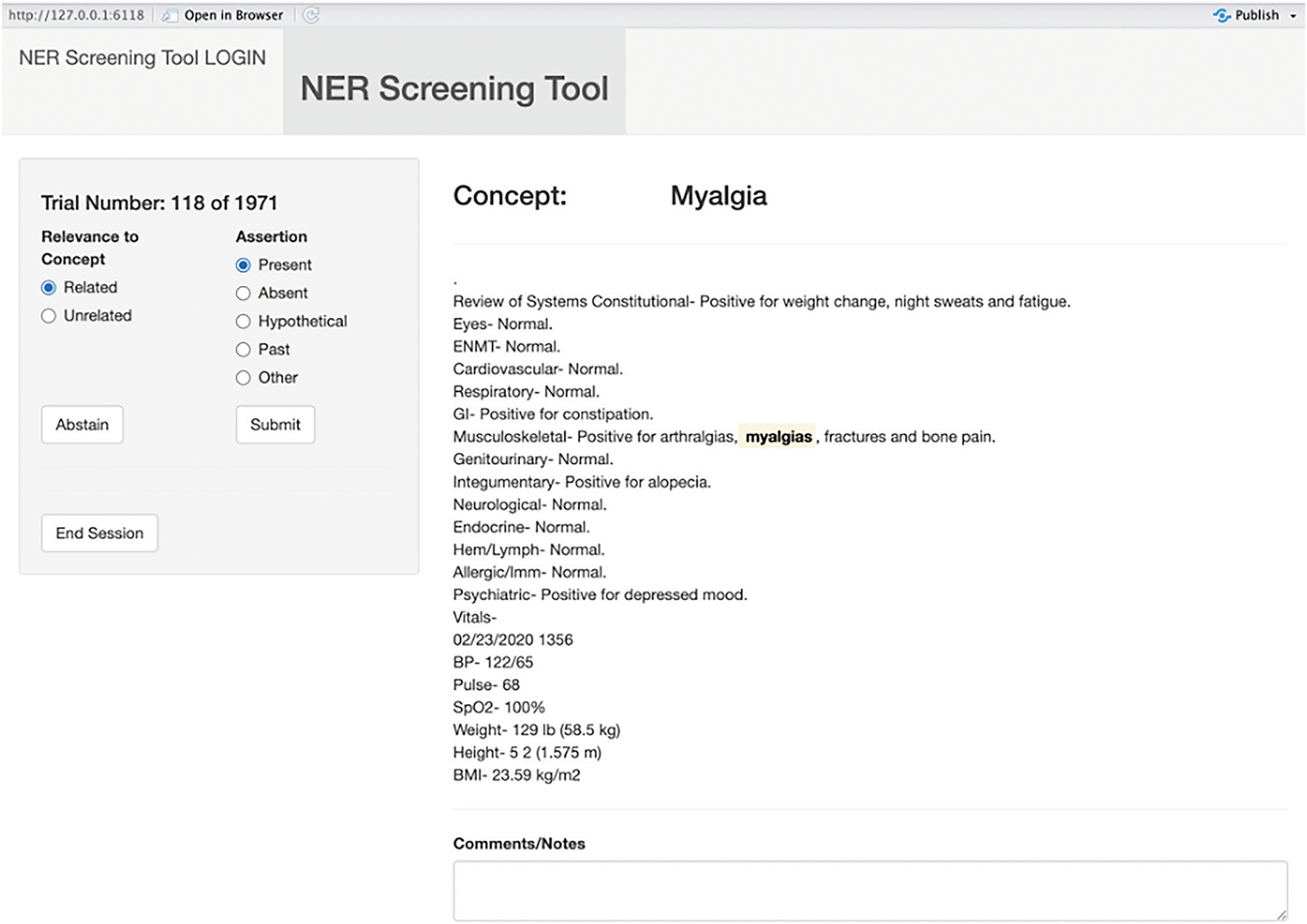Click the reload icon in the viewer toolbar
Screen dimensions: 1307x924
(x=311, y=15)
